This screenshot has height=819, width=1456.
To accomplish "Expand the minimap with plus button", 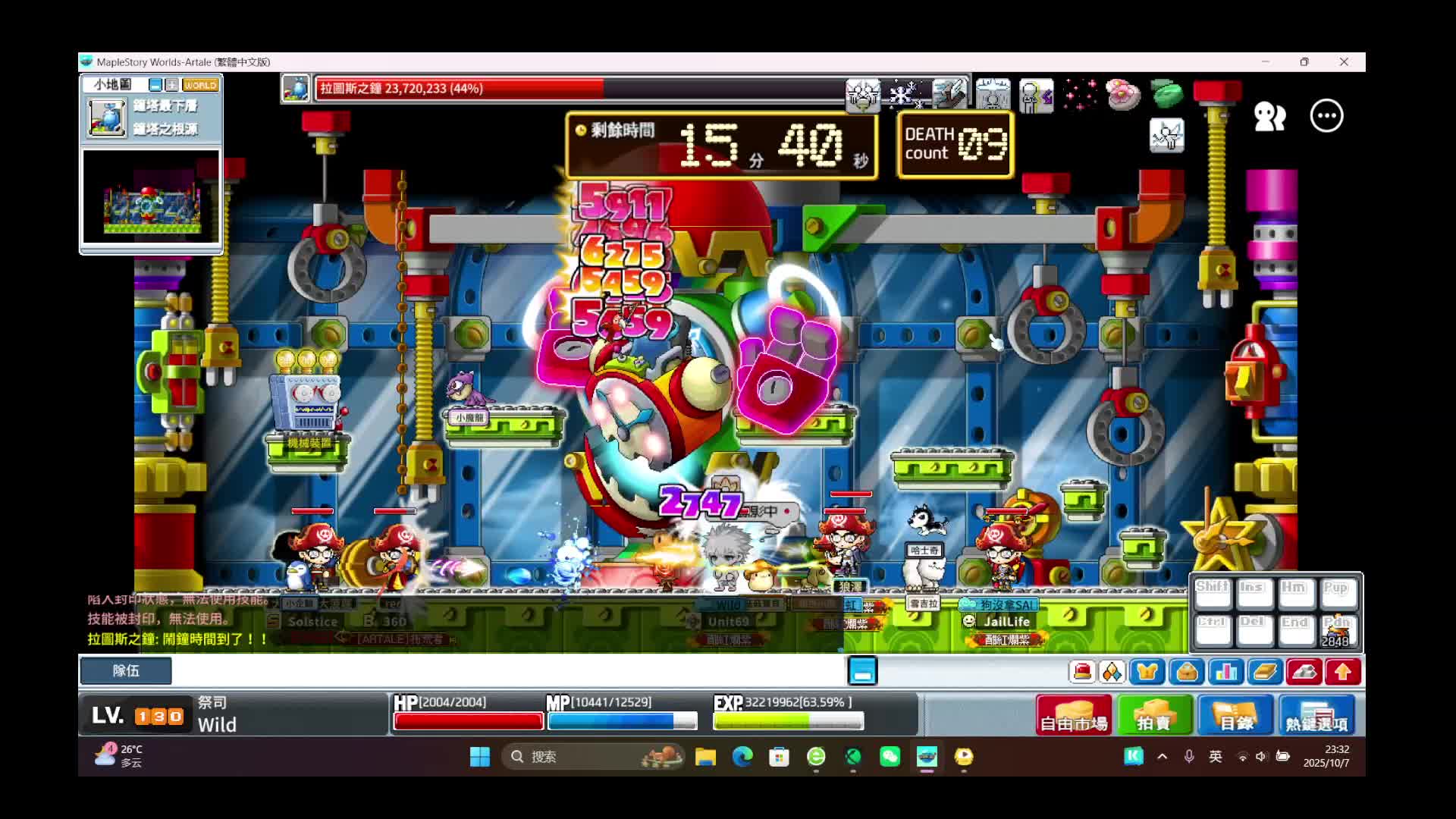I will point(172,85).
